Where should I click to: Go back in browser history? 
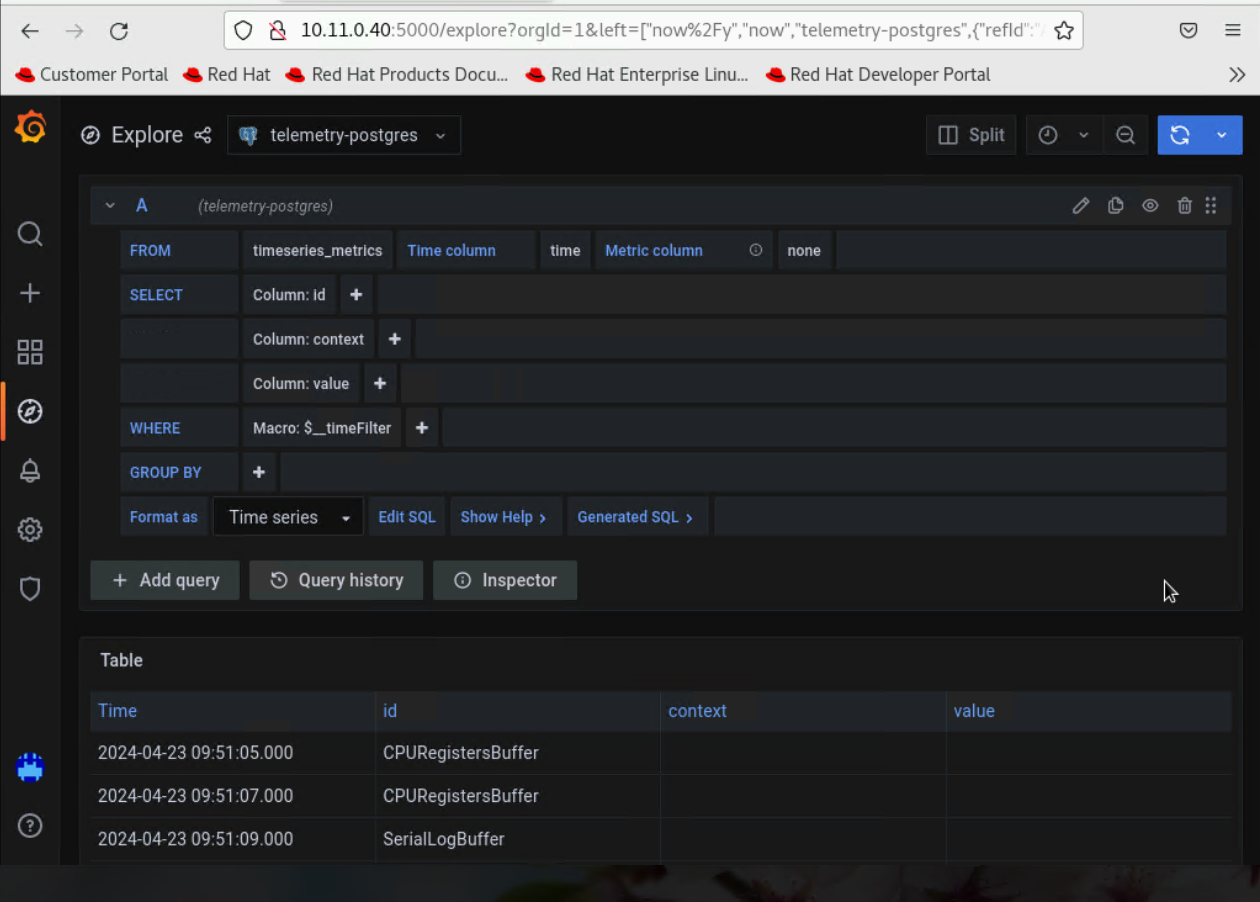[x=30, y=31]
